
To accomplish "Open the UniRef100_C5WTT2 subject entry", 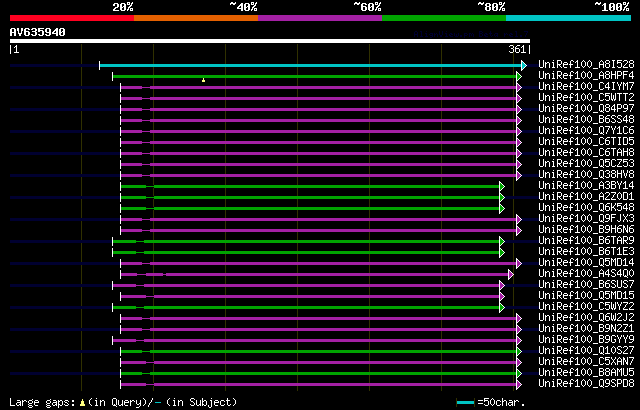I will [x=586, y=98].
